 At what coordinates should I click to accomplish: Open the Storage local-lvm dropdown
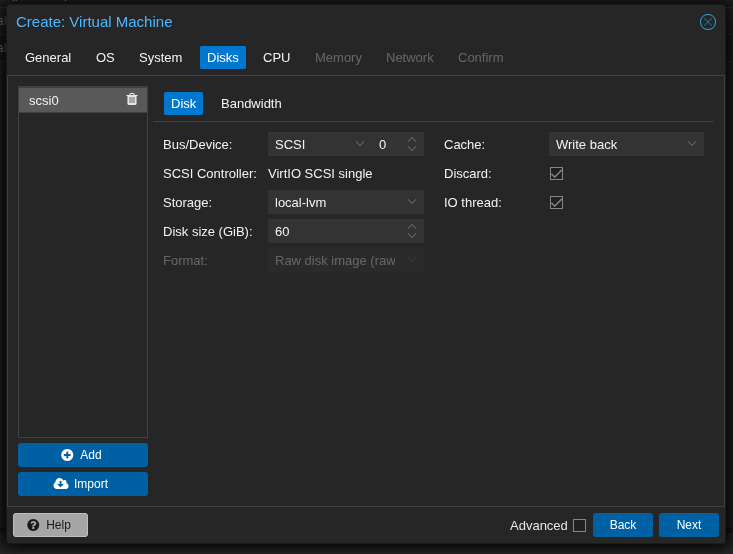[411, 202]
